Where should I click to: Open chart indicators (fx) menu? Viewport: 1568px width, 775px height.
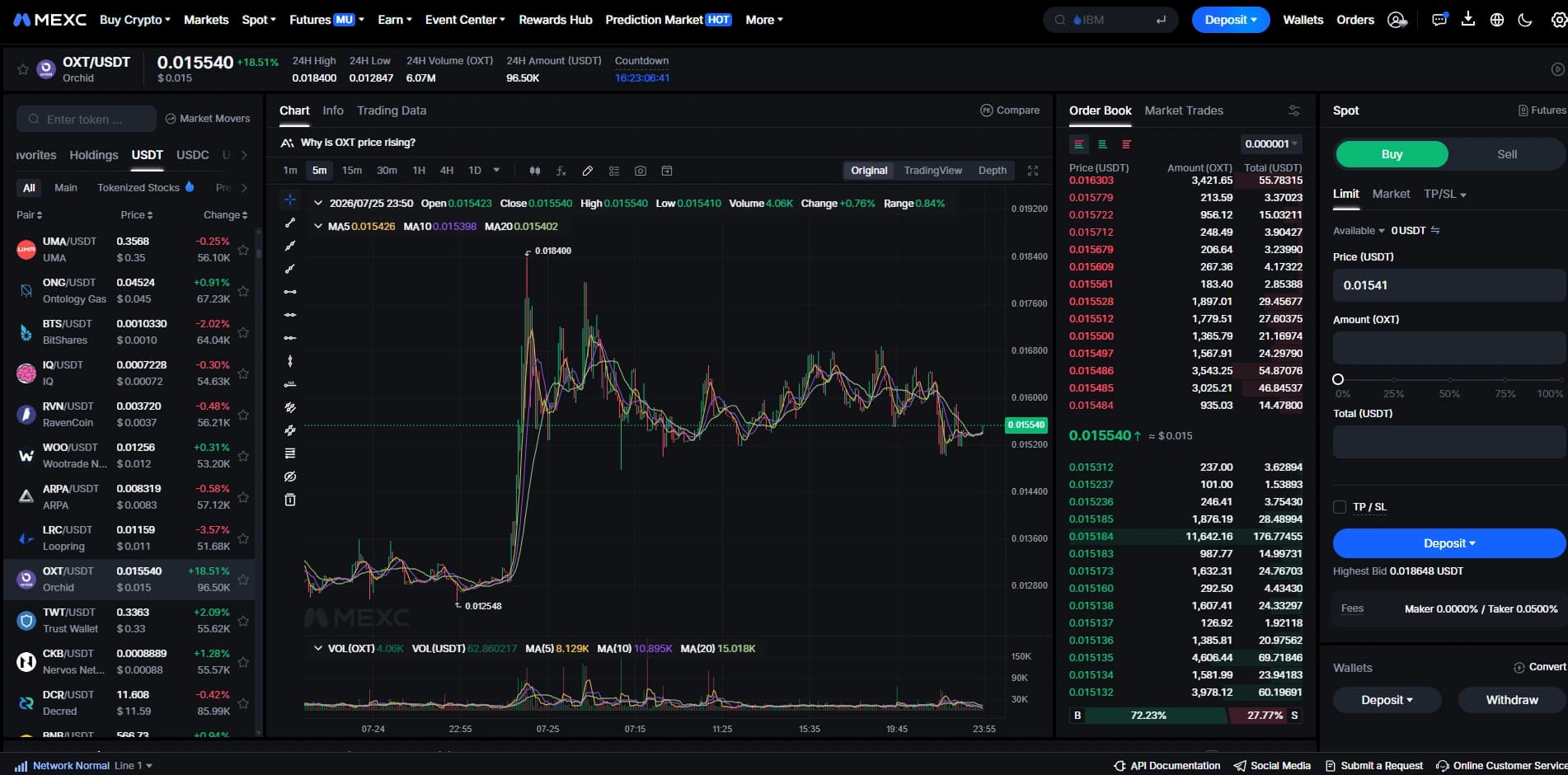(x=561, y=171)
